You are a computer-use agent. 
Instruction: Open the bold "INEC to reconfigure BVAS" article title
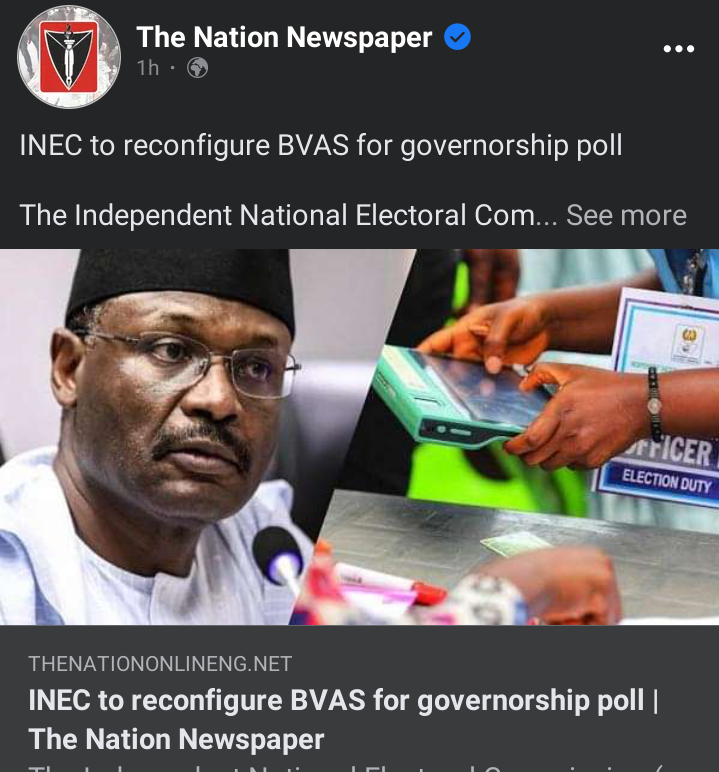click(x=343, y=700)
